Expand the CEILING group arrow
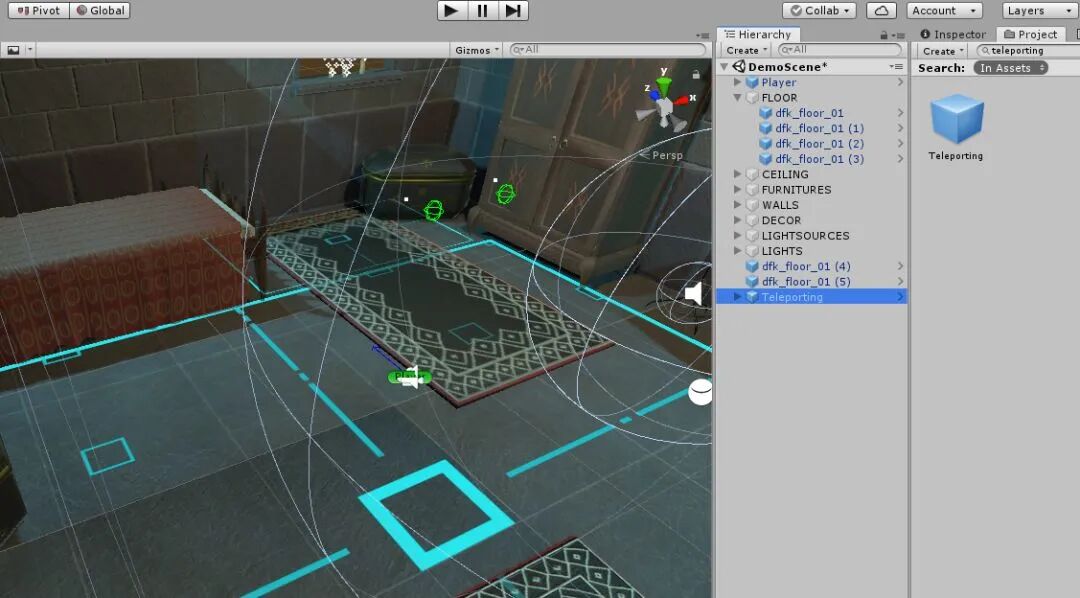Viewport: 1080px width, 598px height. click(x=738, y=174)
